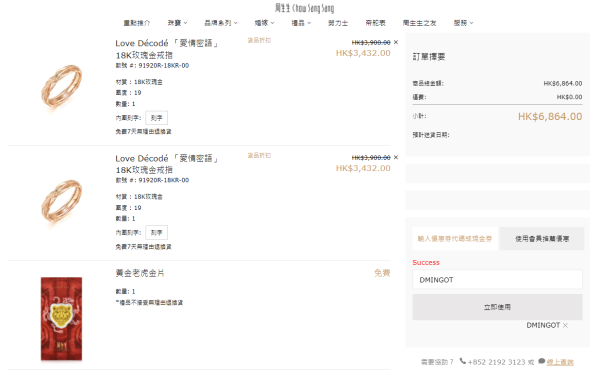Open the first Love Décodé ring title
This screenshot has width=600, height=381.
tap(167, 49)
